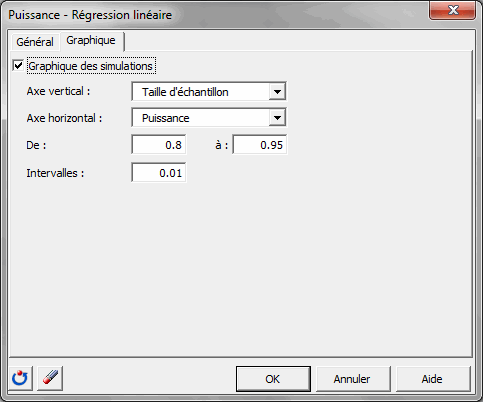
Task: Select the Graphique tab
Action: point(91,40)
